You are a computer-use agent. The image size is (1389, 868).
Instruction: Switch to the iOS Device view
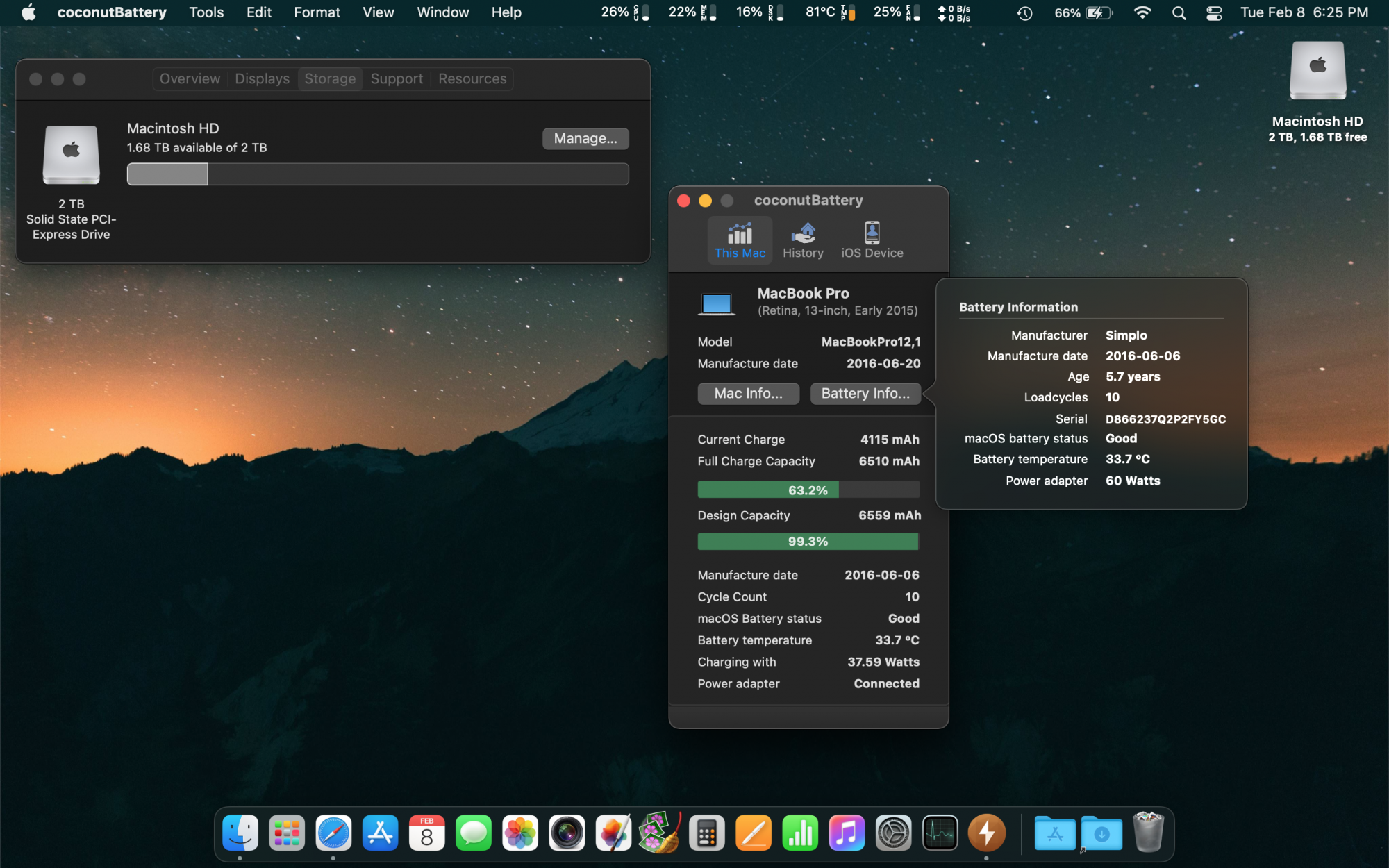(x=872, y=240)
